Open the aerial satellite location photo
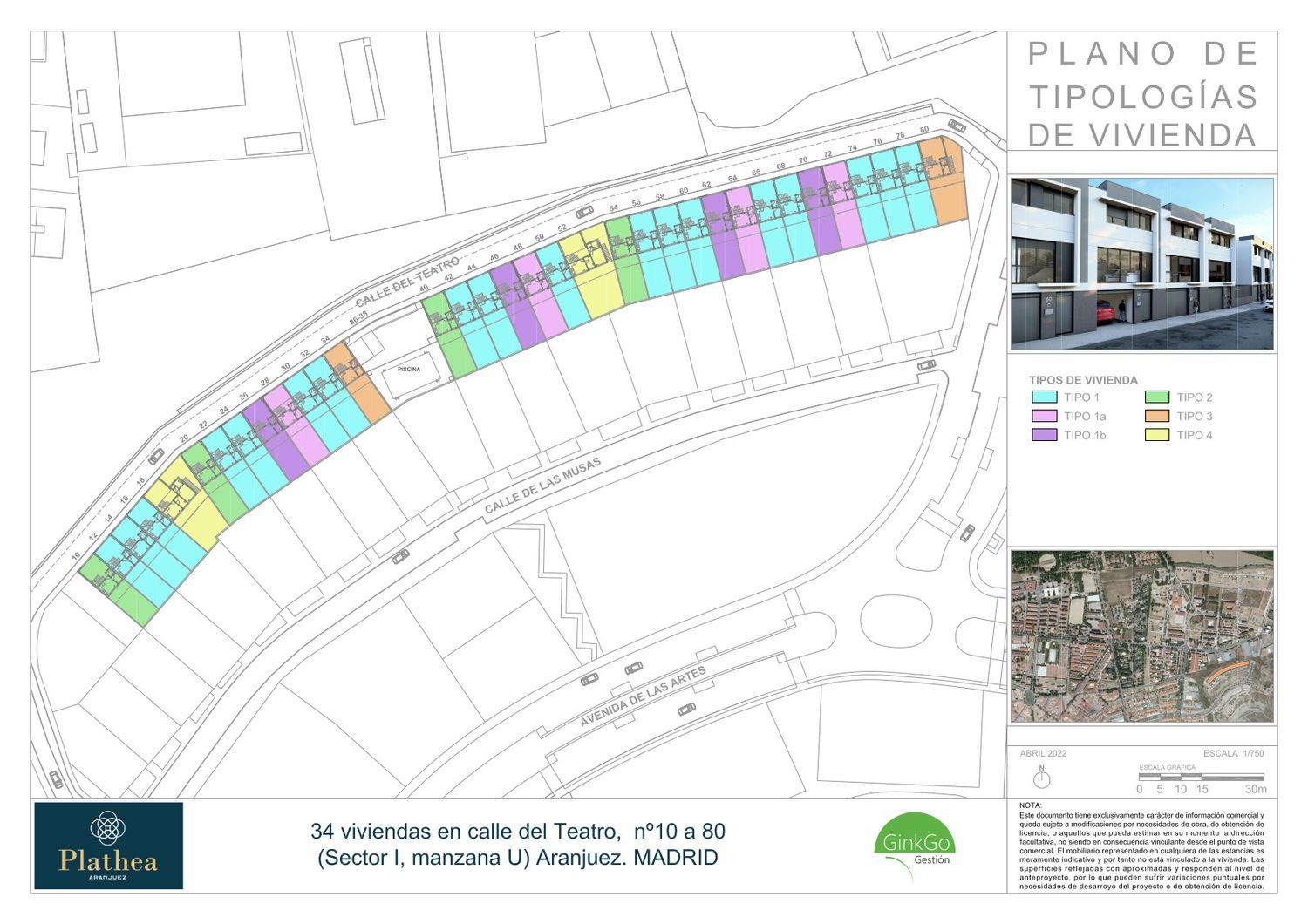This screenshot has height=924, width=1308. [1141, 635]
